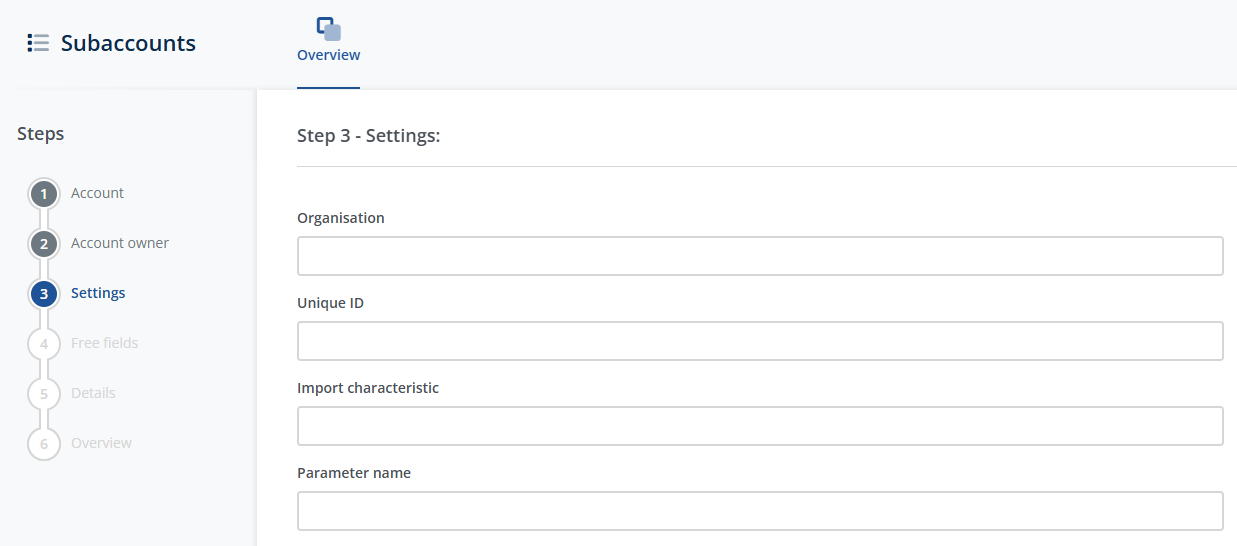This screenshot has width=1237, height=546.
Task: Select the Overview step in sidebar
Action: (x=101, y=443)
